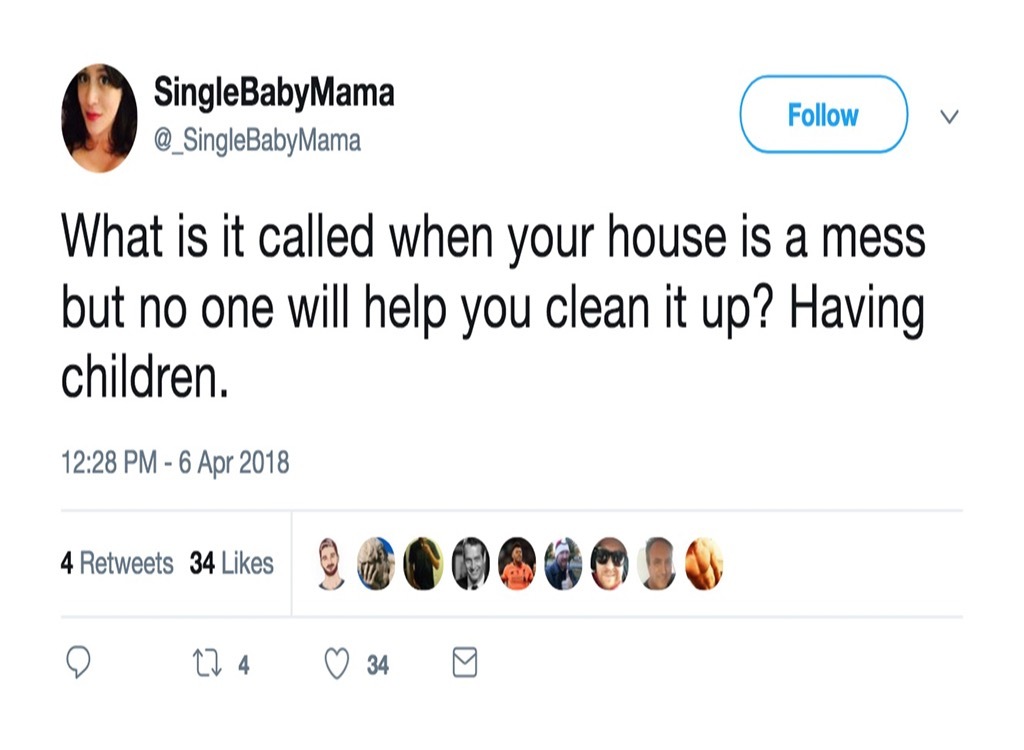This screenshot has width=1024, height=750.
Task: Open the direct message envelope icon
Action: tap(463, 661)
